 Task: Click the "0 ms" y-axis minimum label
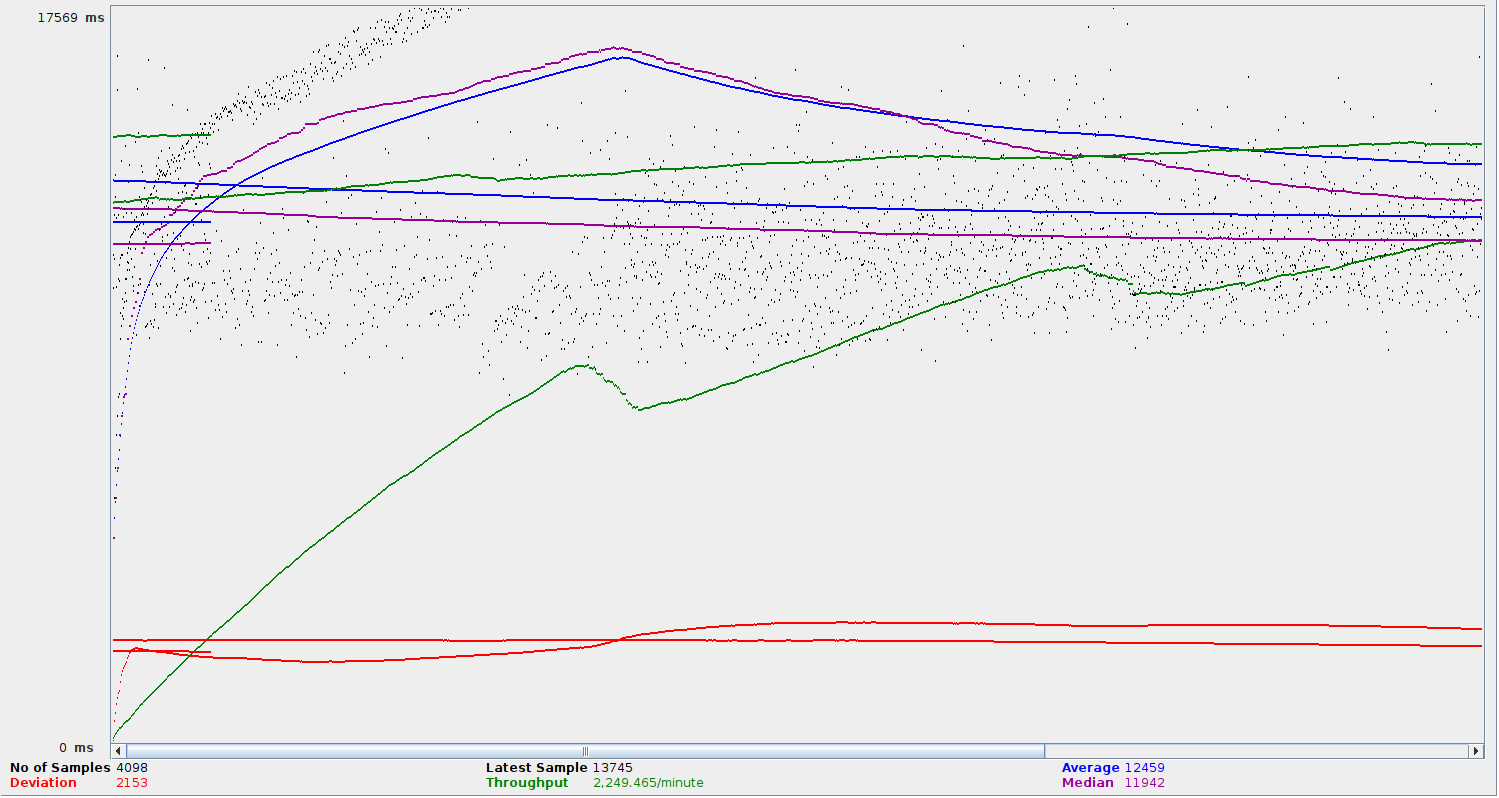76,748
